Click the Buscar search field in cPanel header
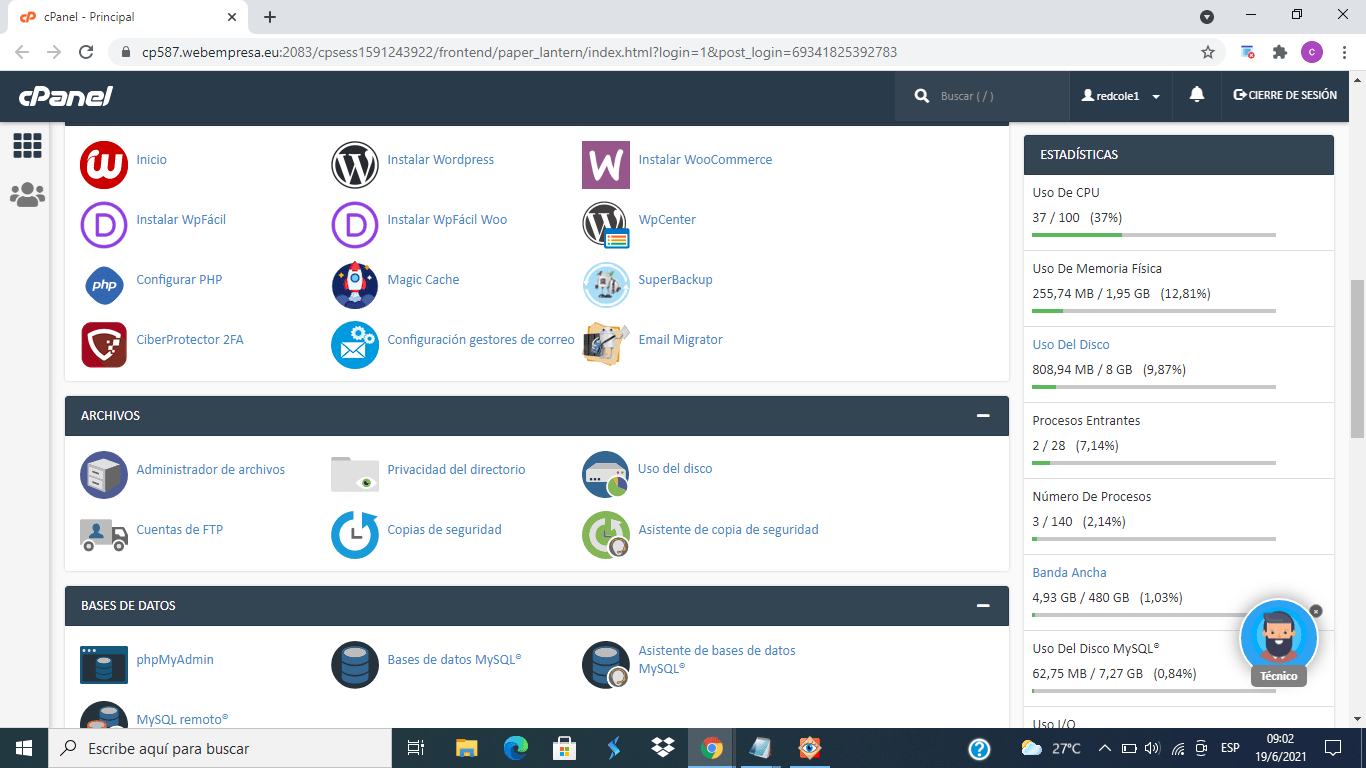This screenshot has height=768, width=1366. 982,96
